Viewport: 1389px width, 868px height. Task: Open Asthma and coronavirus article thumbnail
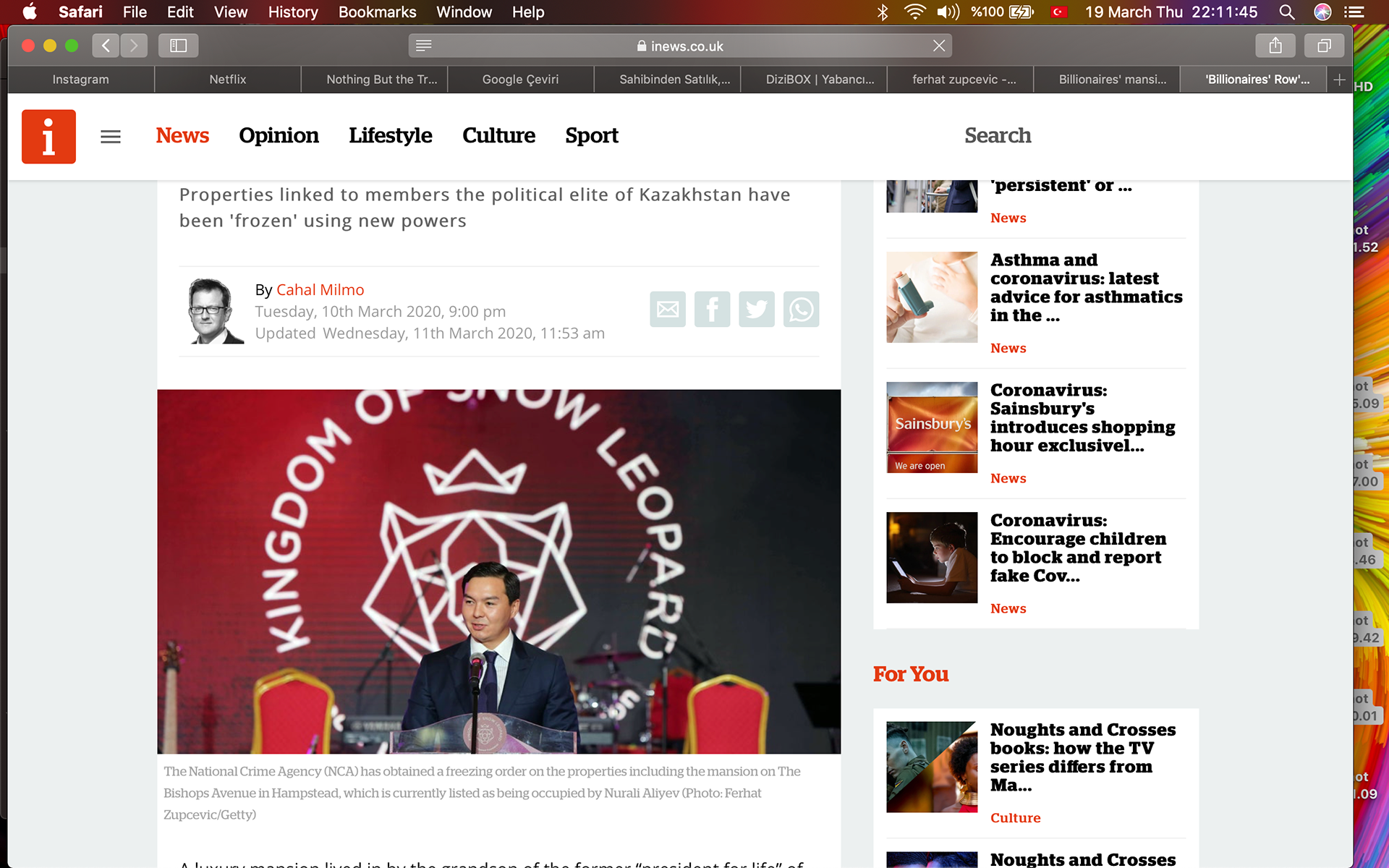point(932,297)
